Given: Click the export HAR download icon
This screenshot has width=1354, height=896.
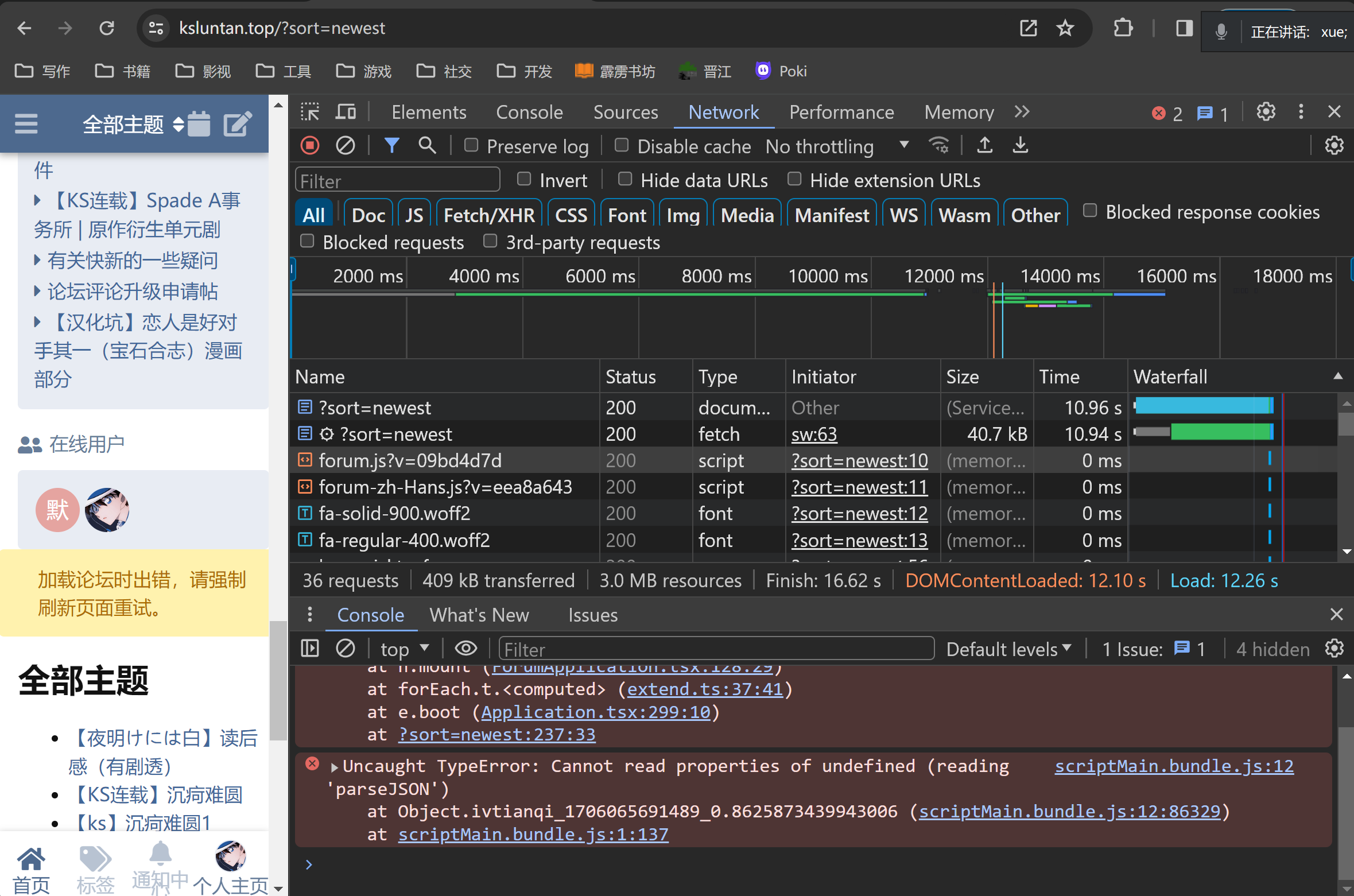Looking at the screenshot, I should tap(1020, 146).
